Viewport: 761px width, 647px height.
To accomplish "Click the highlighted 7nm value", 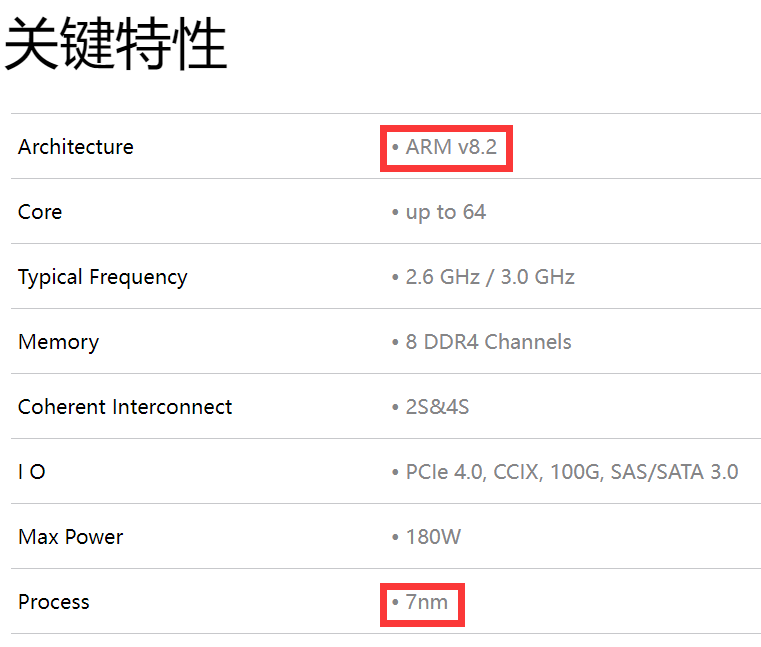I will coord(427,602).
